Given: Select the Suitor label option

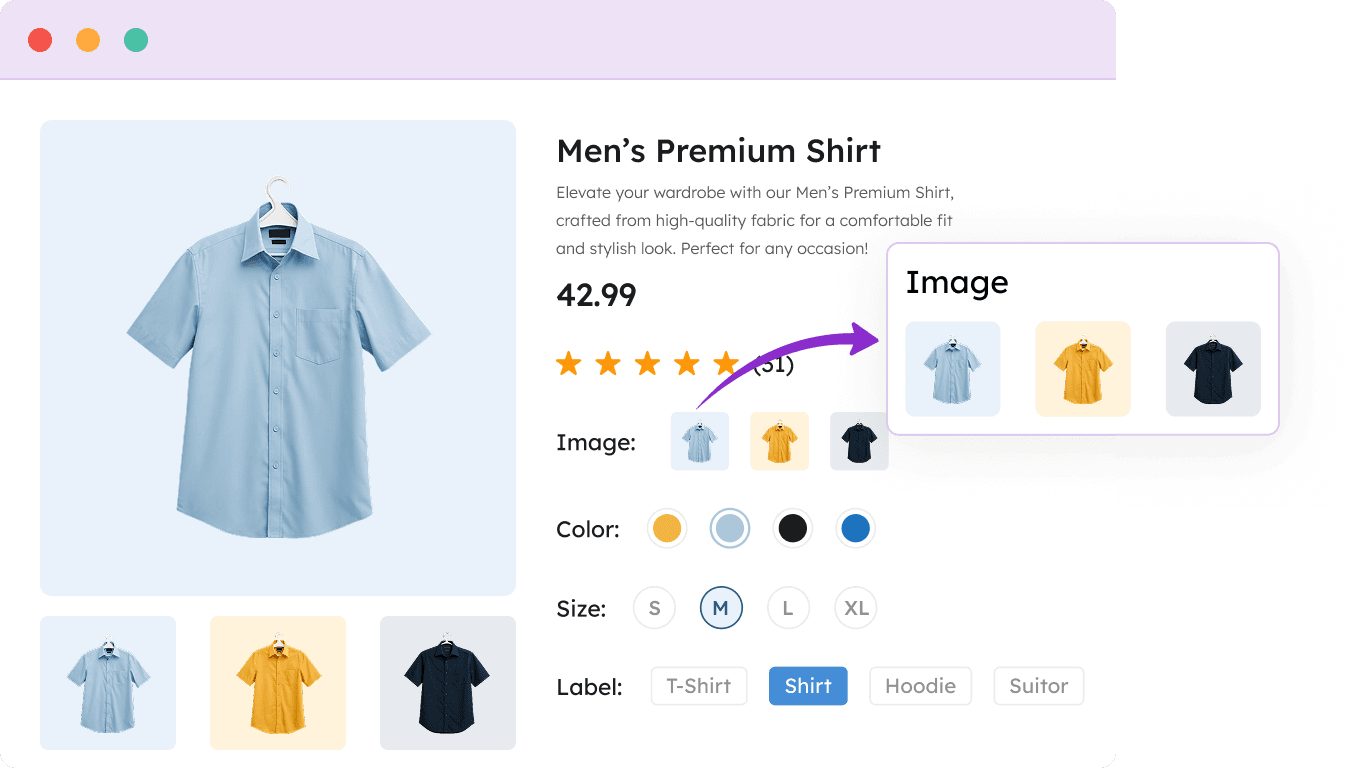Looking at the screenshot, I should pos(1038,686).
